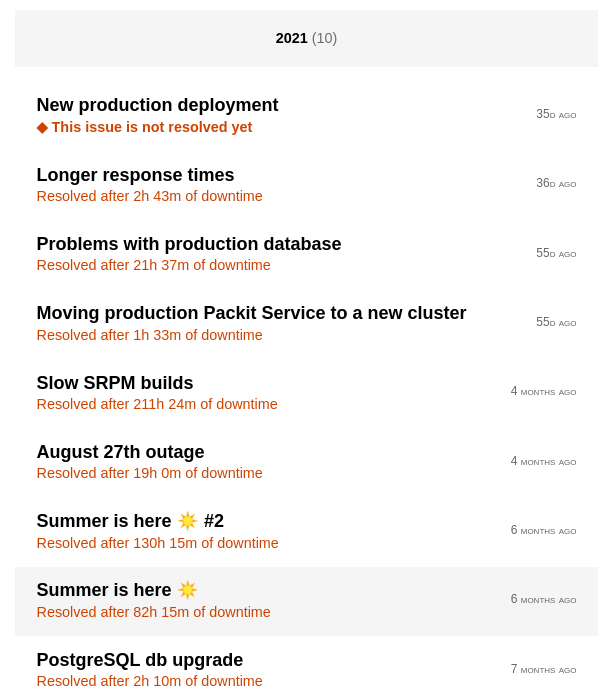Click the orange diamond unresolved icon
616x697 pixels.
click(x=42, y=128)
